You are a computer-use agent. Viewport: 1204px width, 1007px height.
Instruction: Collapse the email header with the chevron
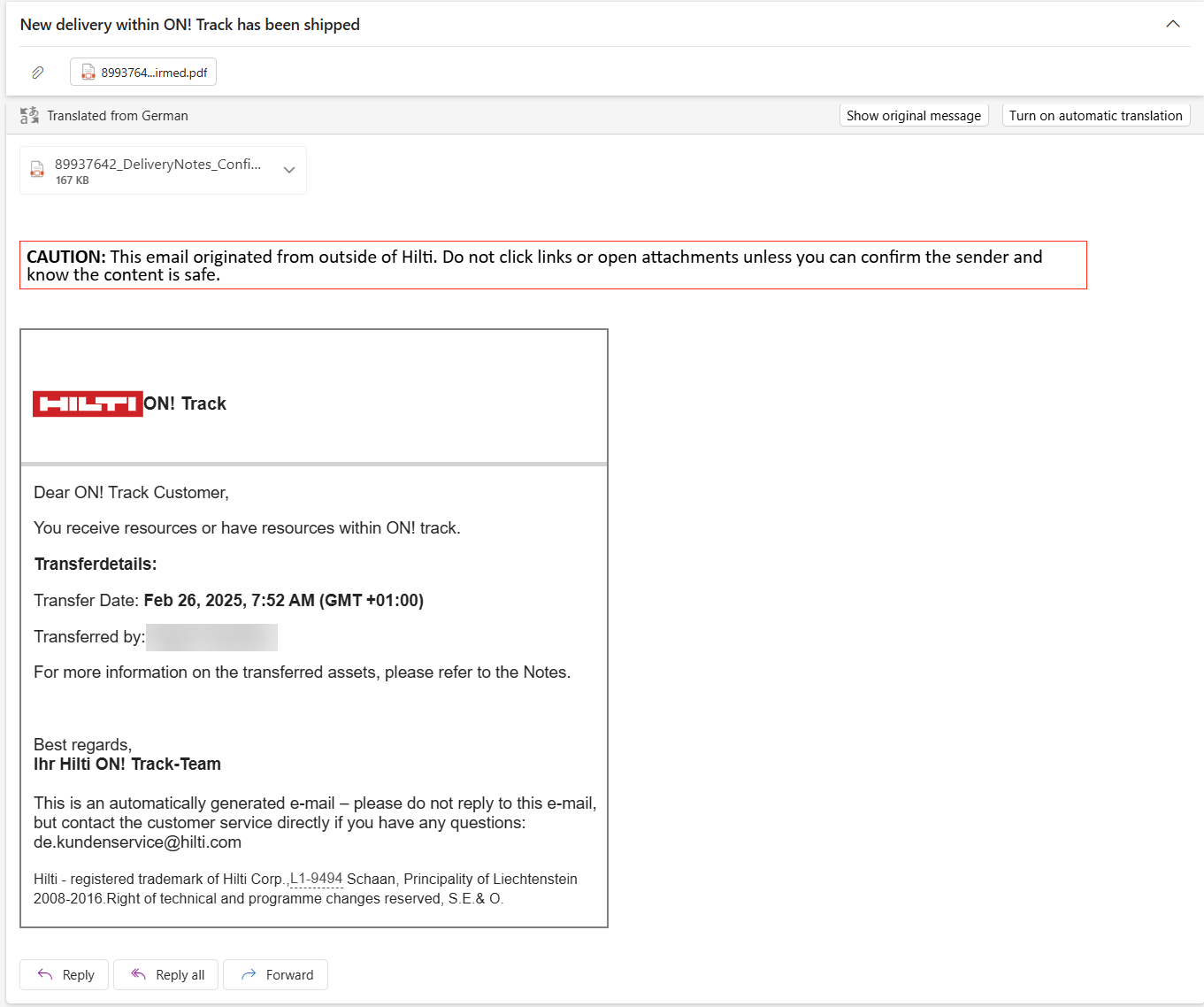pyautogui.click(x=1173, y=24)
